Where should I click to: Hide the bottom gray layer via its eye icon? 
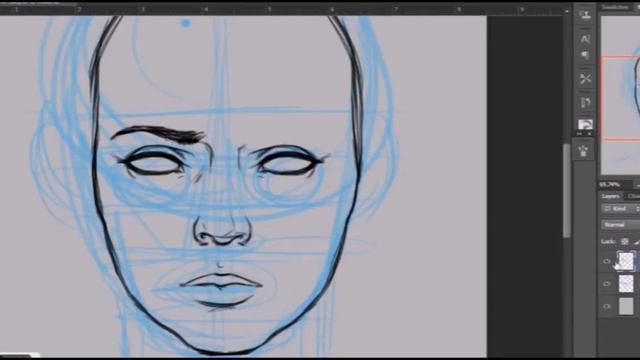point(607,306)
